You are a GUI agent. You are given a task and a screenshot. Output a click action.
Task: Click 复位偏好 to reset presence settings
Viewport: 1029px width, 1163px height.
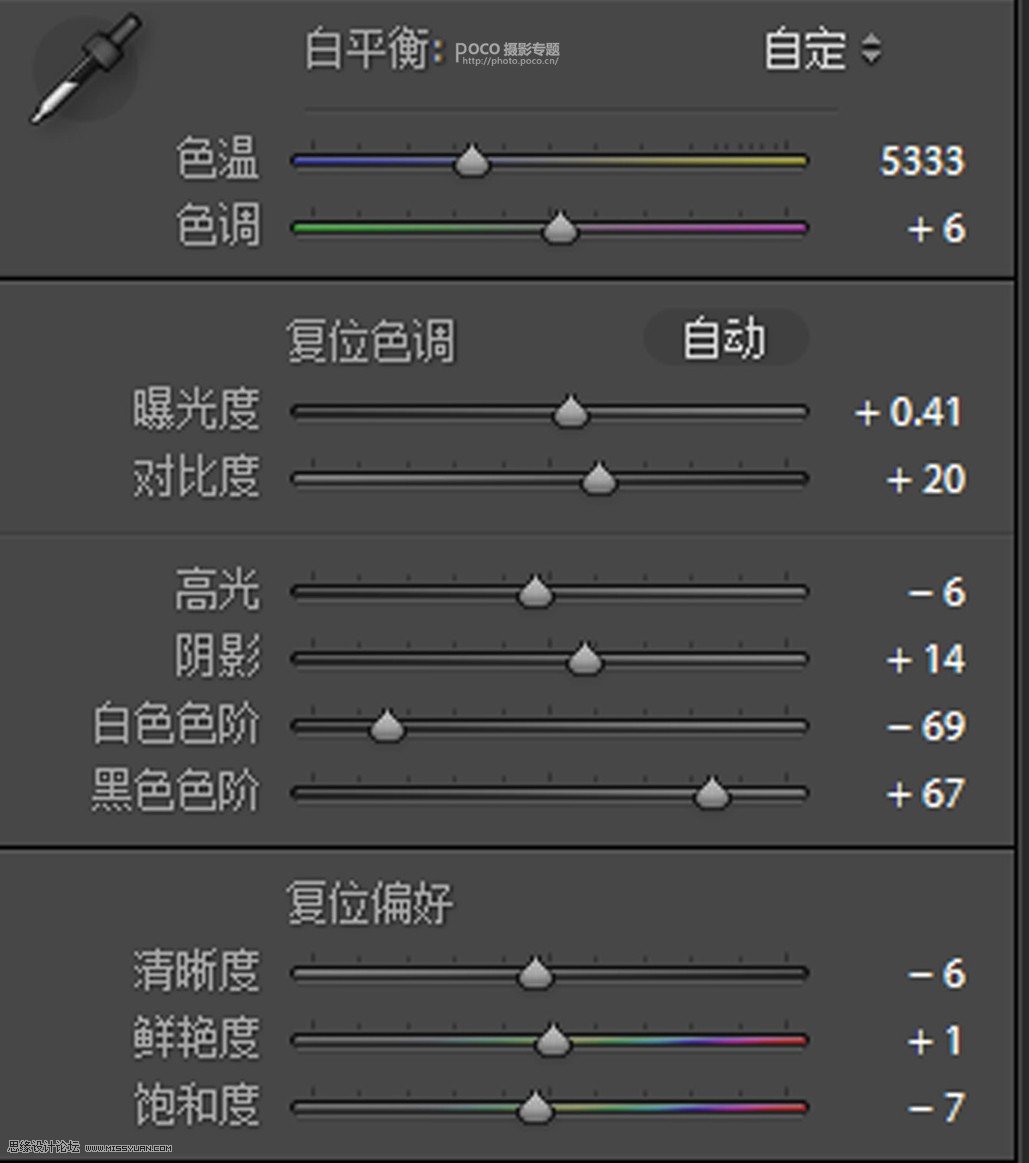click(x=373, y=903)
